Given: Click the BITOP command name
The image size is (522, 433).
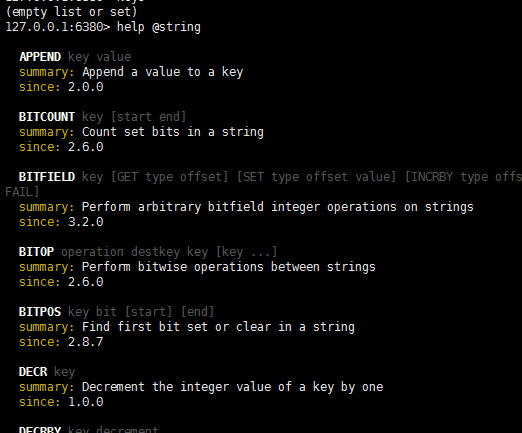Looking at the screenshot, I should point(36,252).
